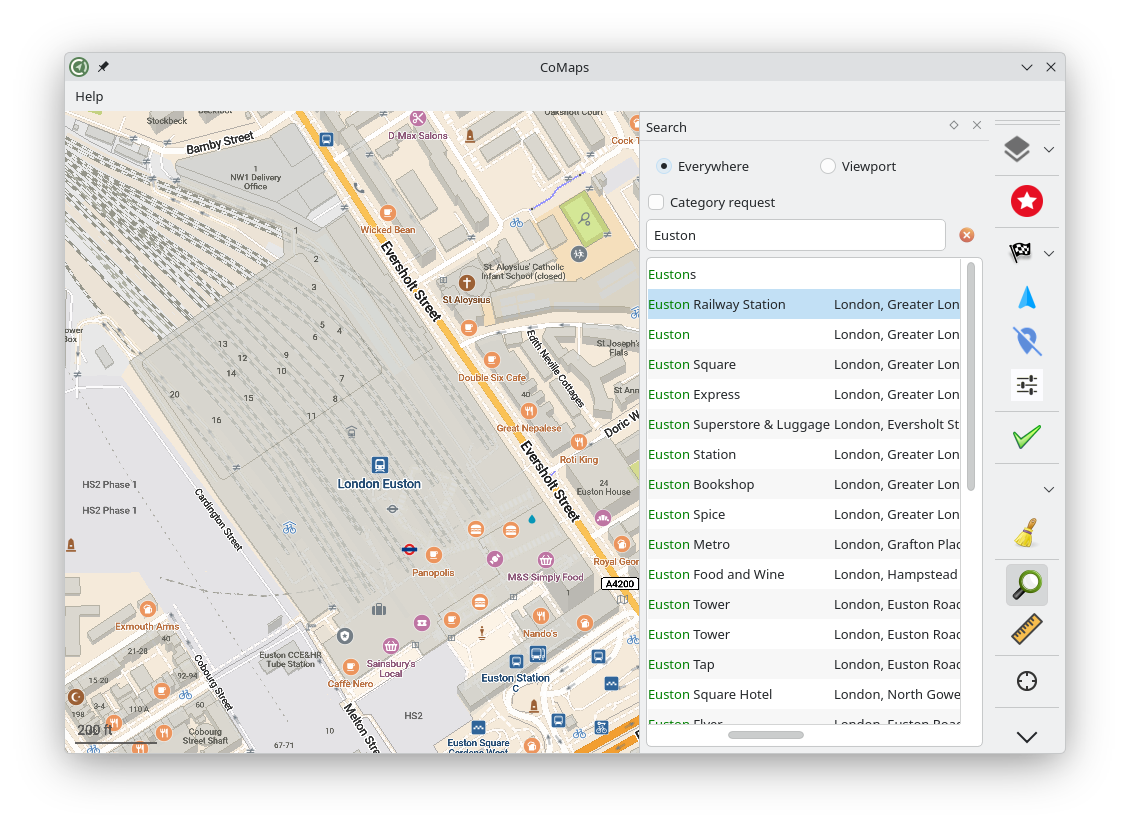Click the Nando's restaurant marker
The image size is (1130, 830).
[540, 616]
